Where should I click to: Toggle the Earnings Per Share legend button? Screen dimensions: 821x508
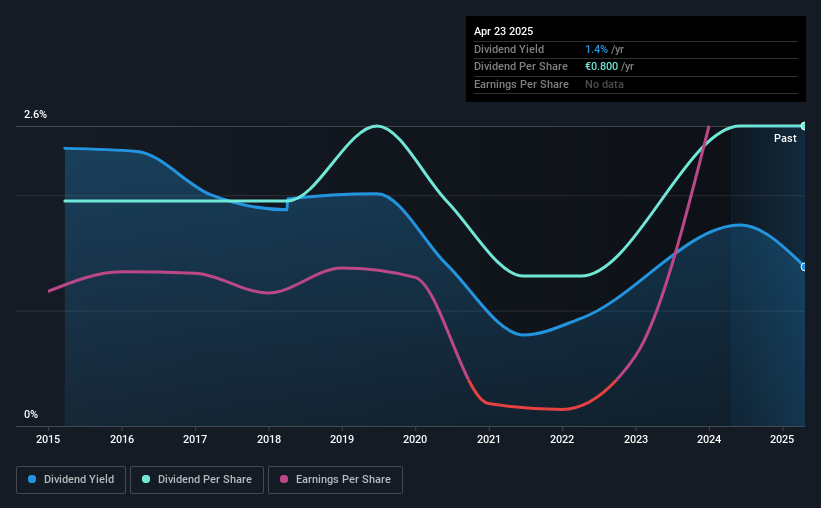coord(335,480)
